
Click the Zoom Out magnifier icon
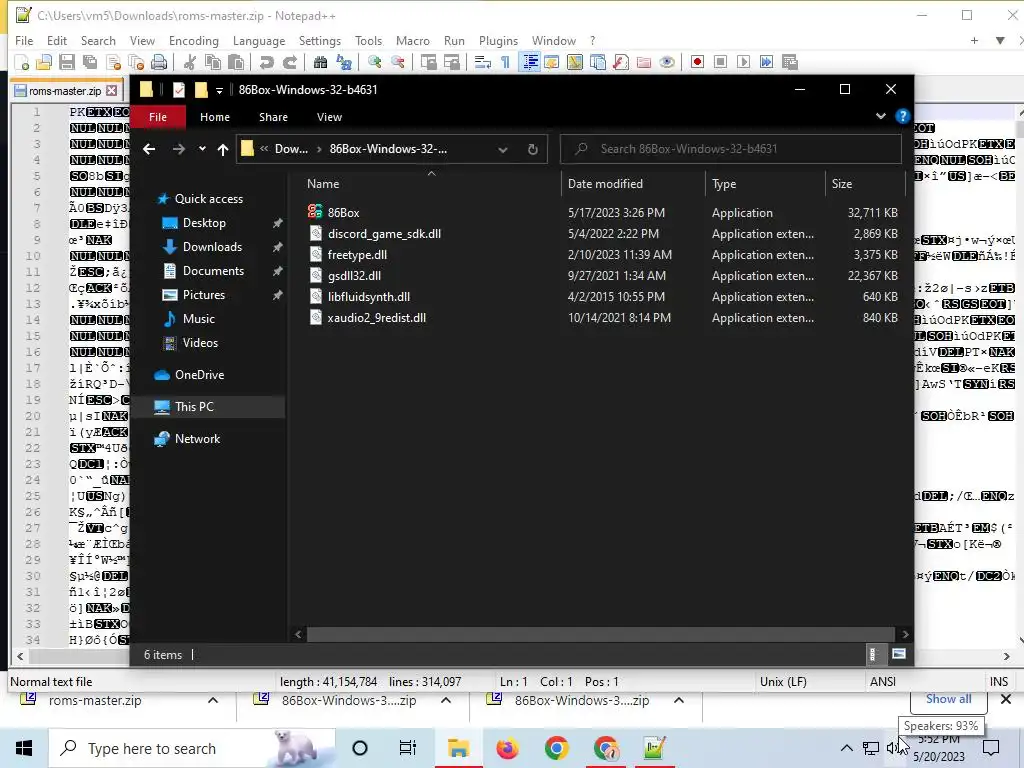pyautogui.click(x=397, y=62)
